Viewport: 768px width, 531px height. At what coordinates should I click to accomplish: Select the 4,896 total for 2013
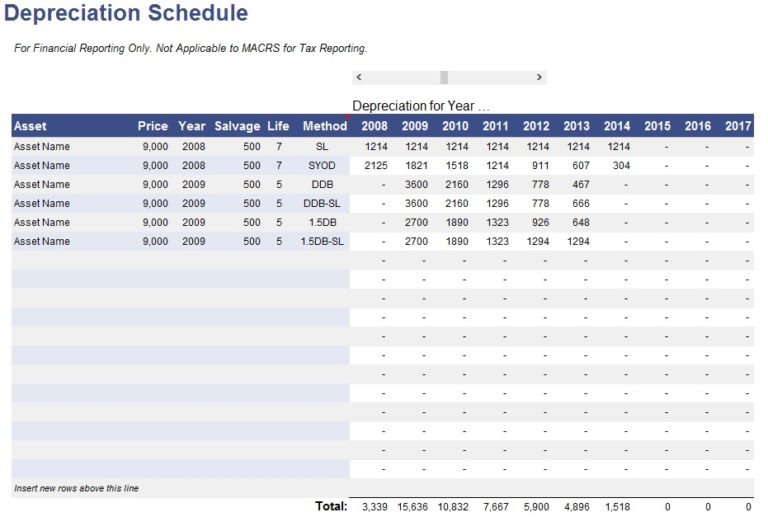577,507
